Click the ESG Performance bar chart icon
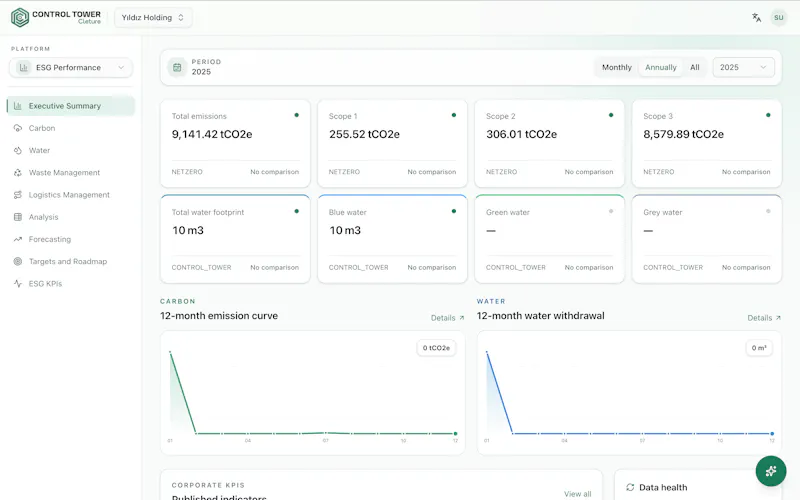 click(x=23, y=67)
